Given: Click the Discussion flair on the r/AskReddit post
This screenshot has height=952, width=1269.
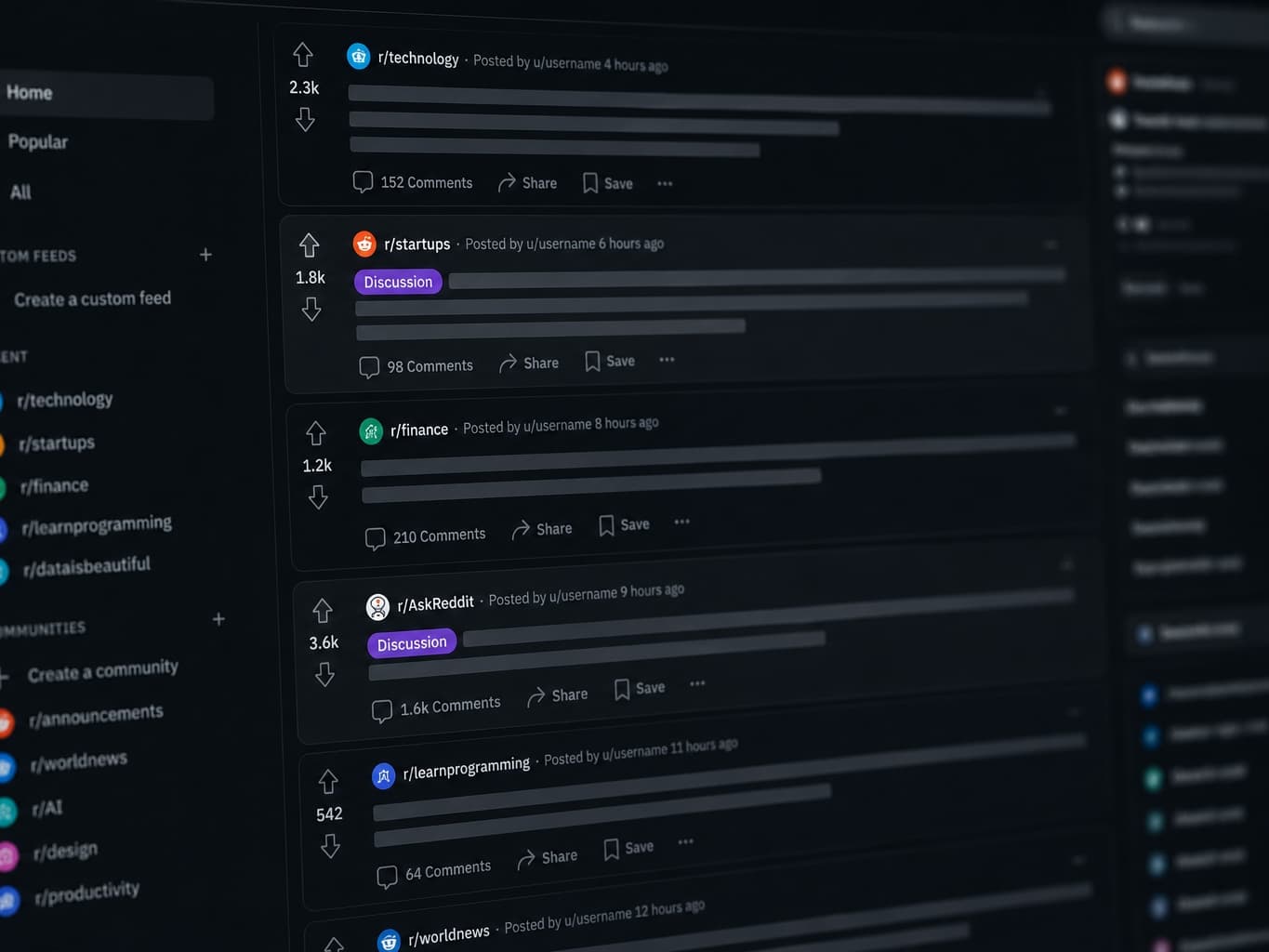Looking at the screenshot, I should (412, 643).
